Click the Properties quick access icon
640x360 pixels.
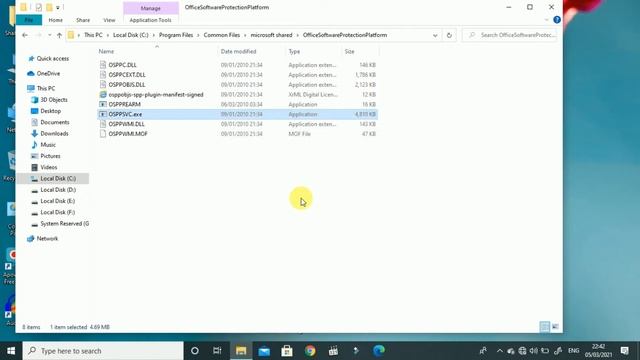pos(39,7)
